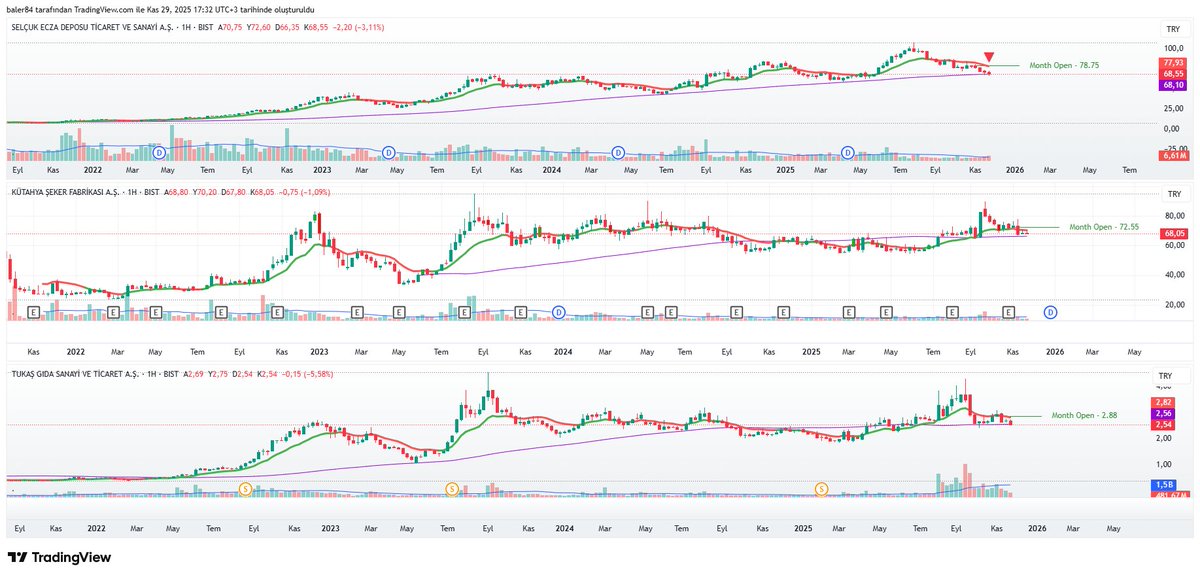Click the red 77,93 price label
Image resolution: width=1200 pixels, height=577 pixels.
pyautogui.click(x=1172, y=62)
